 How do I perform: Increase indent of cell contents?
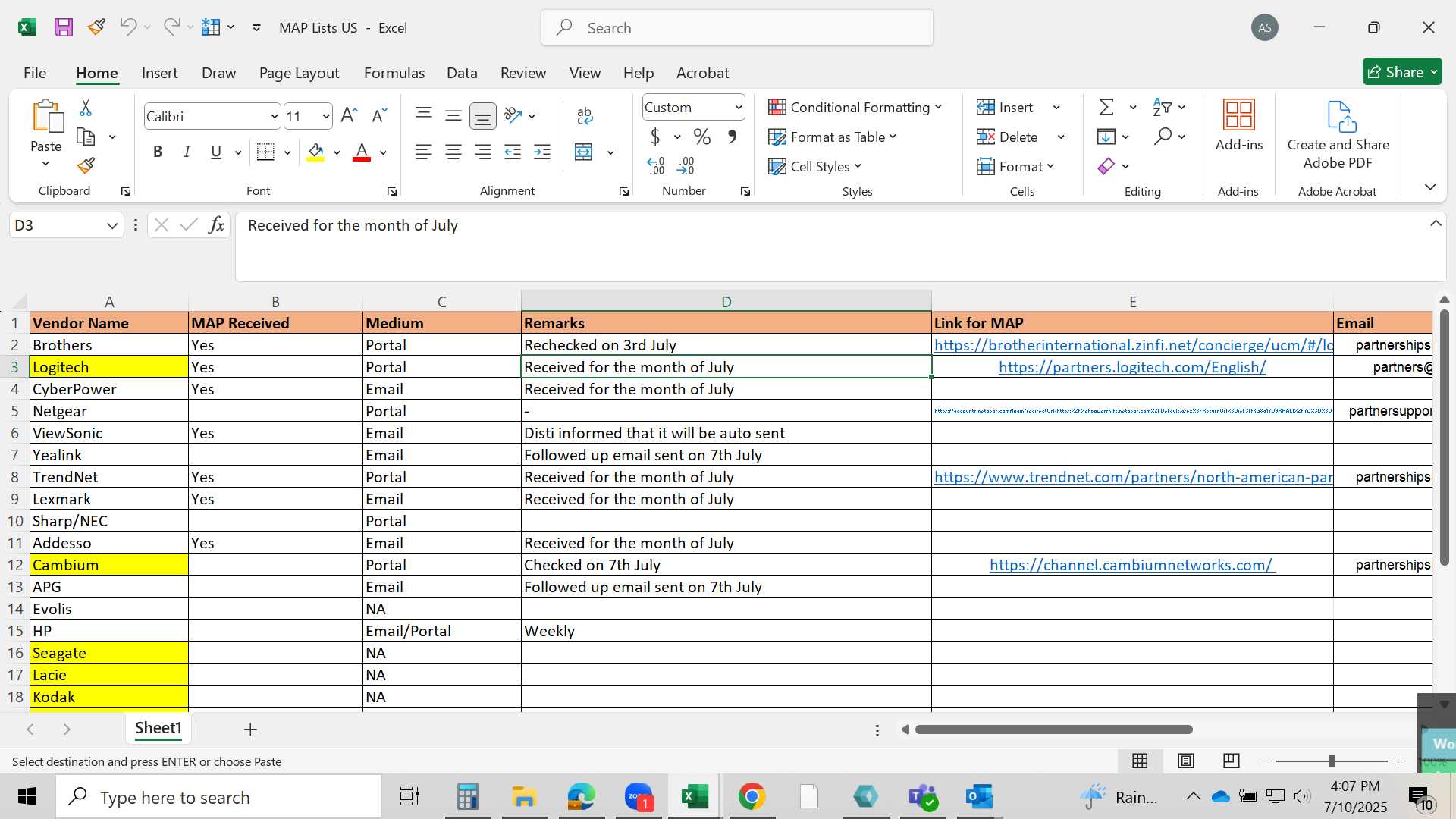[542, 152]
